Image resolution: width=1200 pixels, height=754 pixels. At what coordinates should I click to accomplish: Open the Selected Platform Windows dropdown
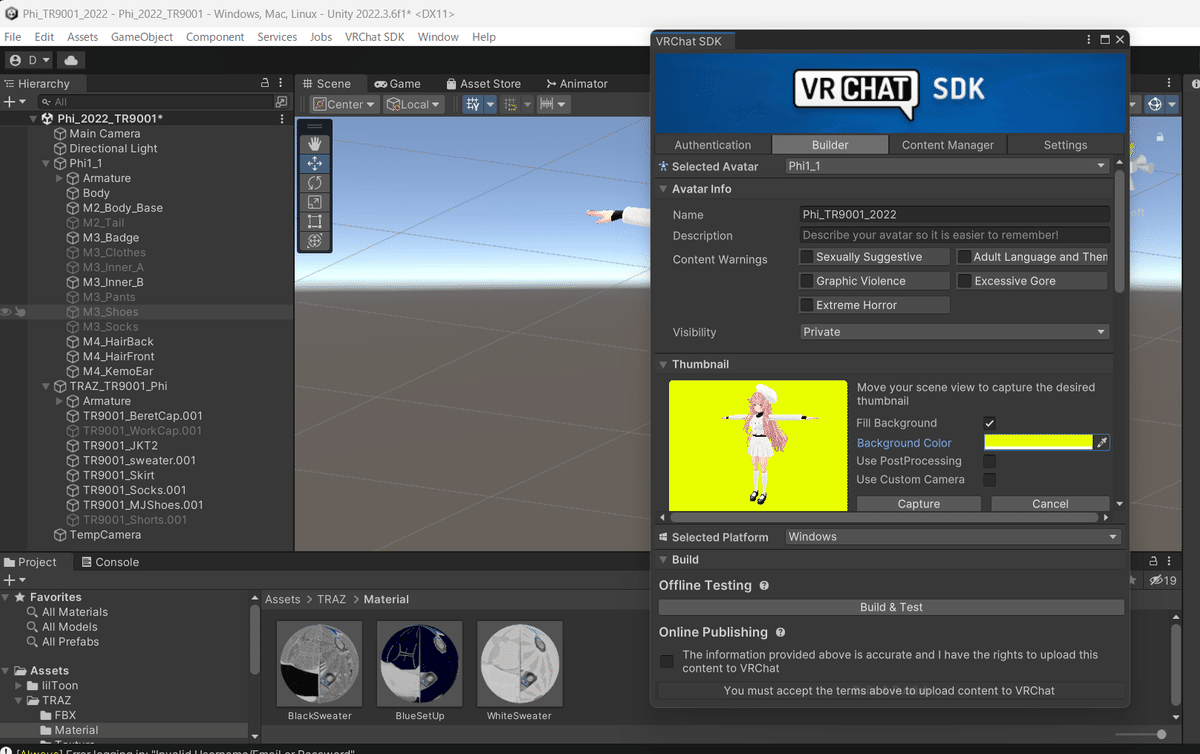pos(953,537)
